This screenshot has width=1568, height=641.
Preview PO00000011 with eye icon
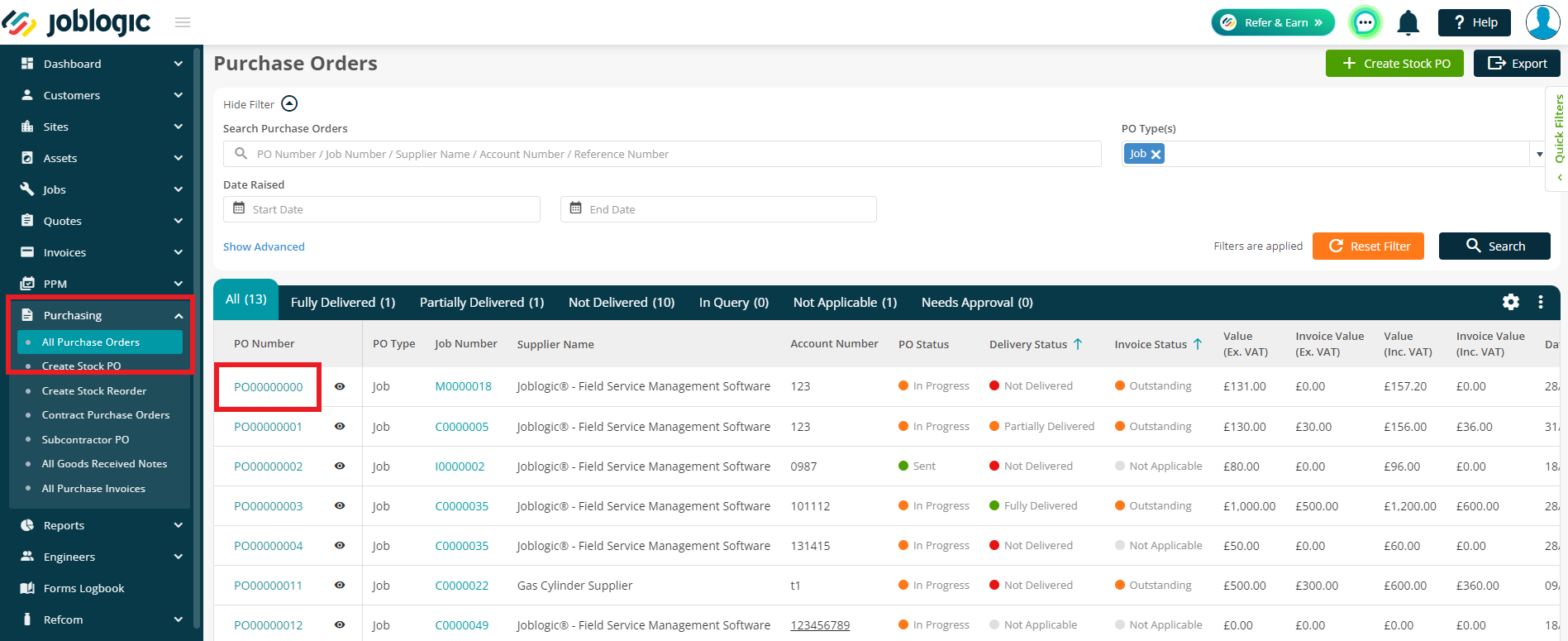coord(340,586)
